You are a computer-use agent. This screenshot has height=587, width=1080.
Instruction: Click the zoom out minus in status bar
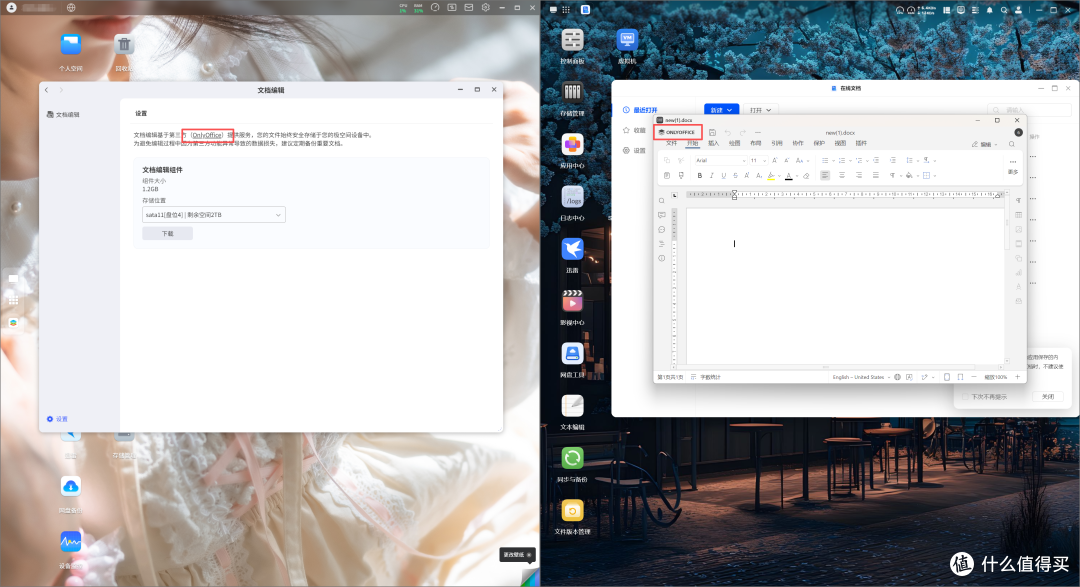click(x=974, y=377)
